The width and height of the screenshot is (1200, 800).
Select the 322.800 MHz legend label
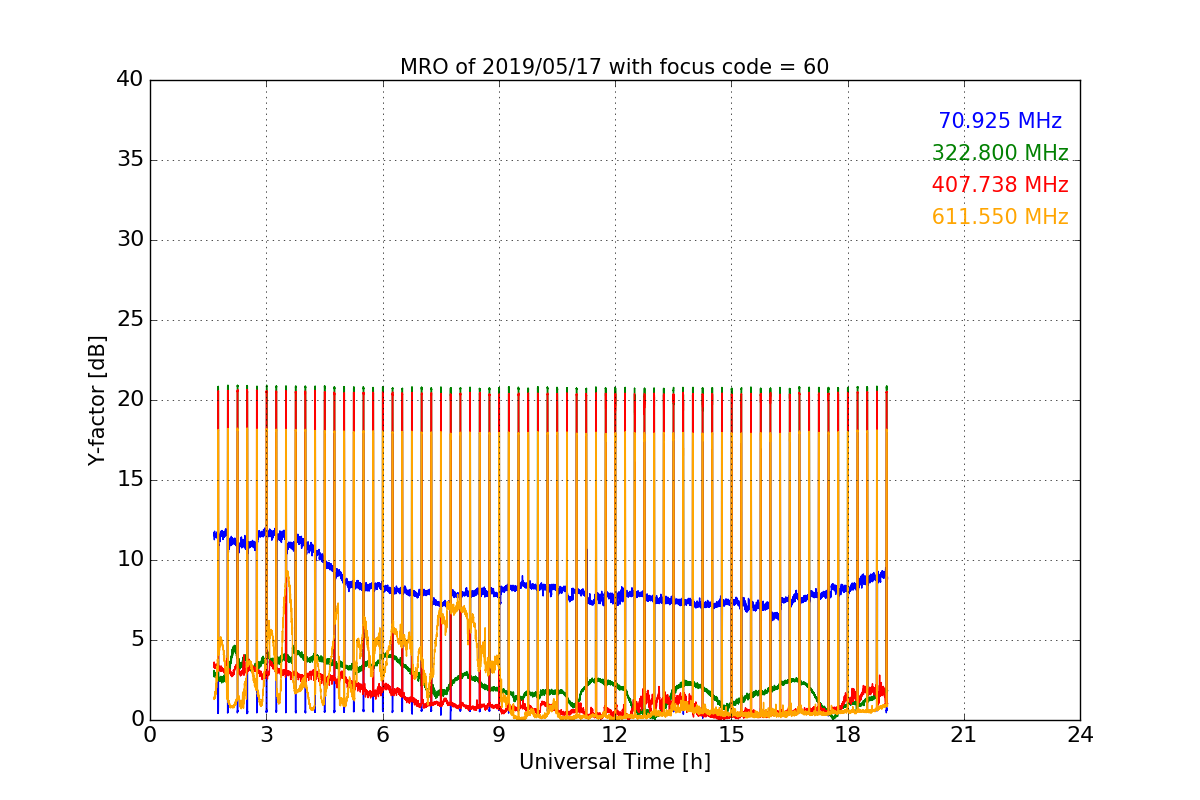[1000, 153]
